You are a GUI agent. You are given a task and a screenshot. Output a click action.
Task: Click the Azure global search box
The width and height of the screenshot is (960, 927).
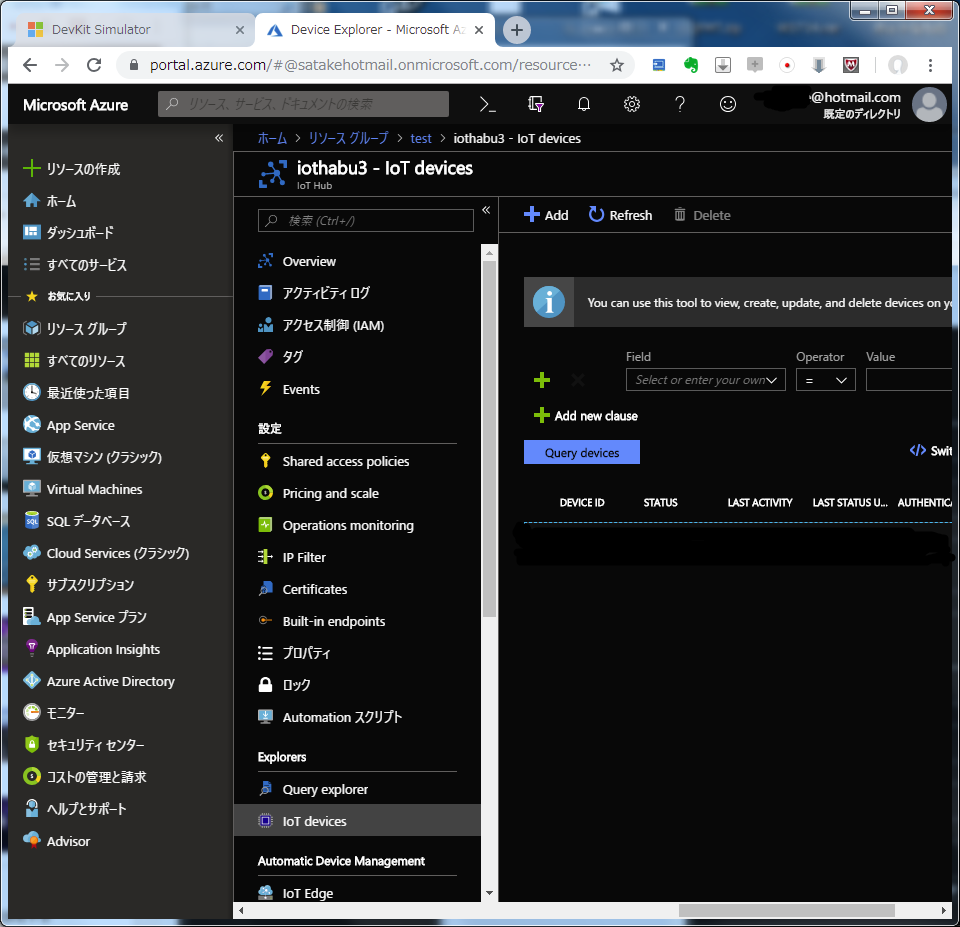pos(303,104)
